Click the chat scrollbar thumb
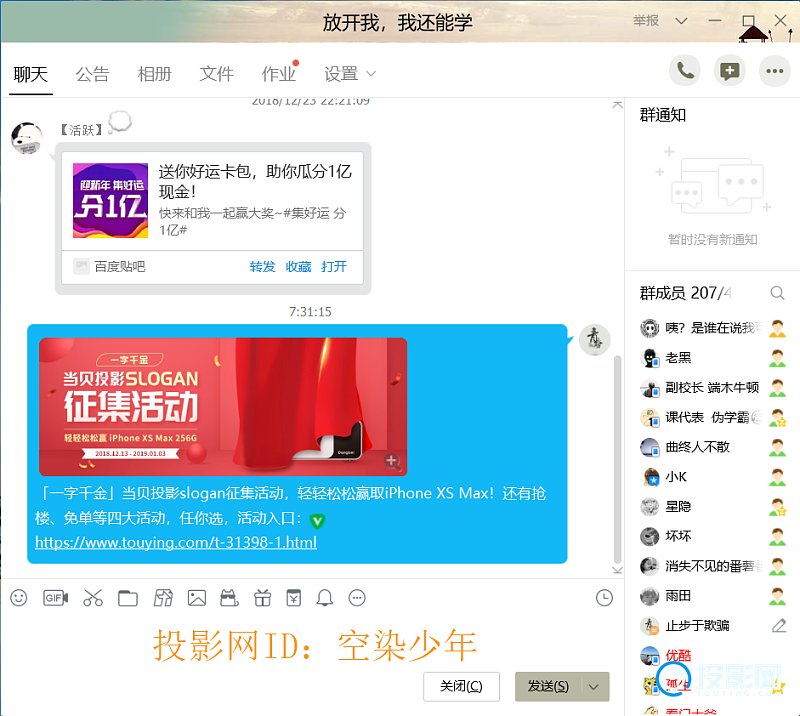 click(617, 459)
